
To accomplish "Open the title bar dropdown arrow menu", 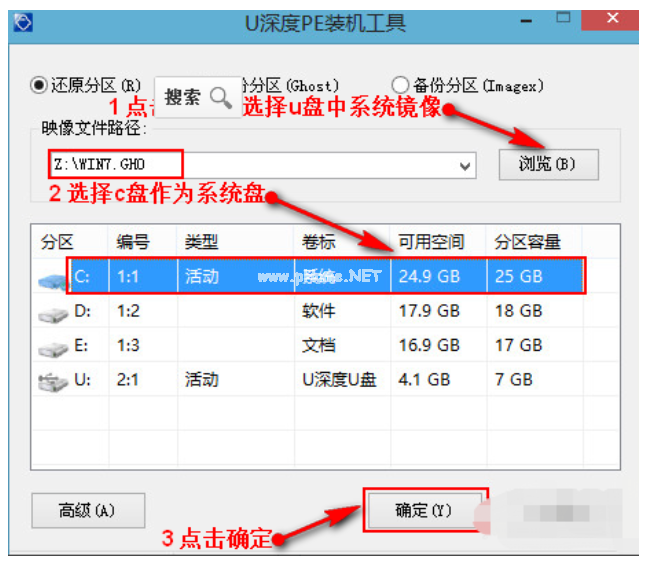I will (x=523, y=19).
